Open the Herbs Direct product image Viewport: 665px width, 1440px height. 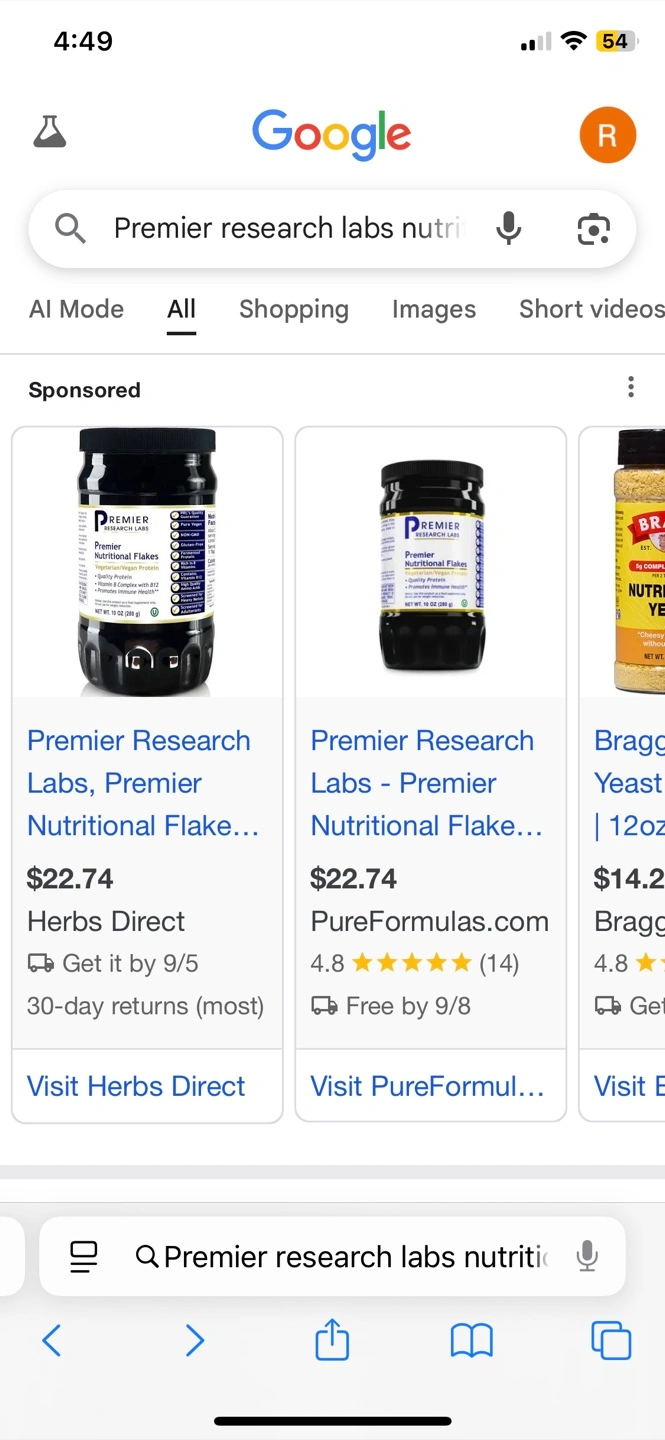pos(147,561)
